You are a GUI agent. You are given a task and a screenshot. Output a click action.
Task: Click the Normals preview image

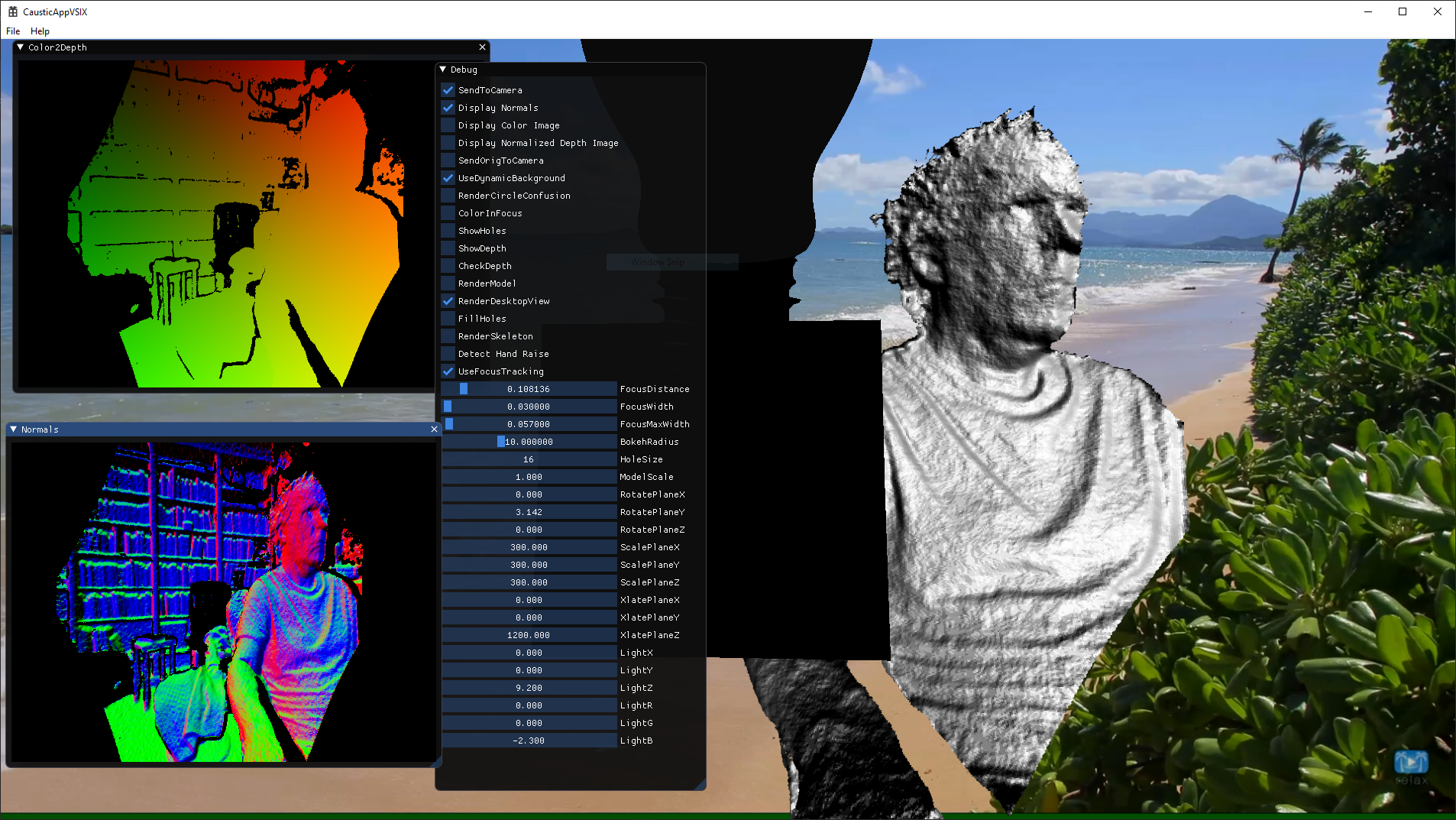coord(223,601)
